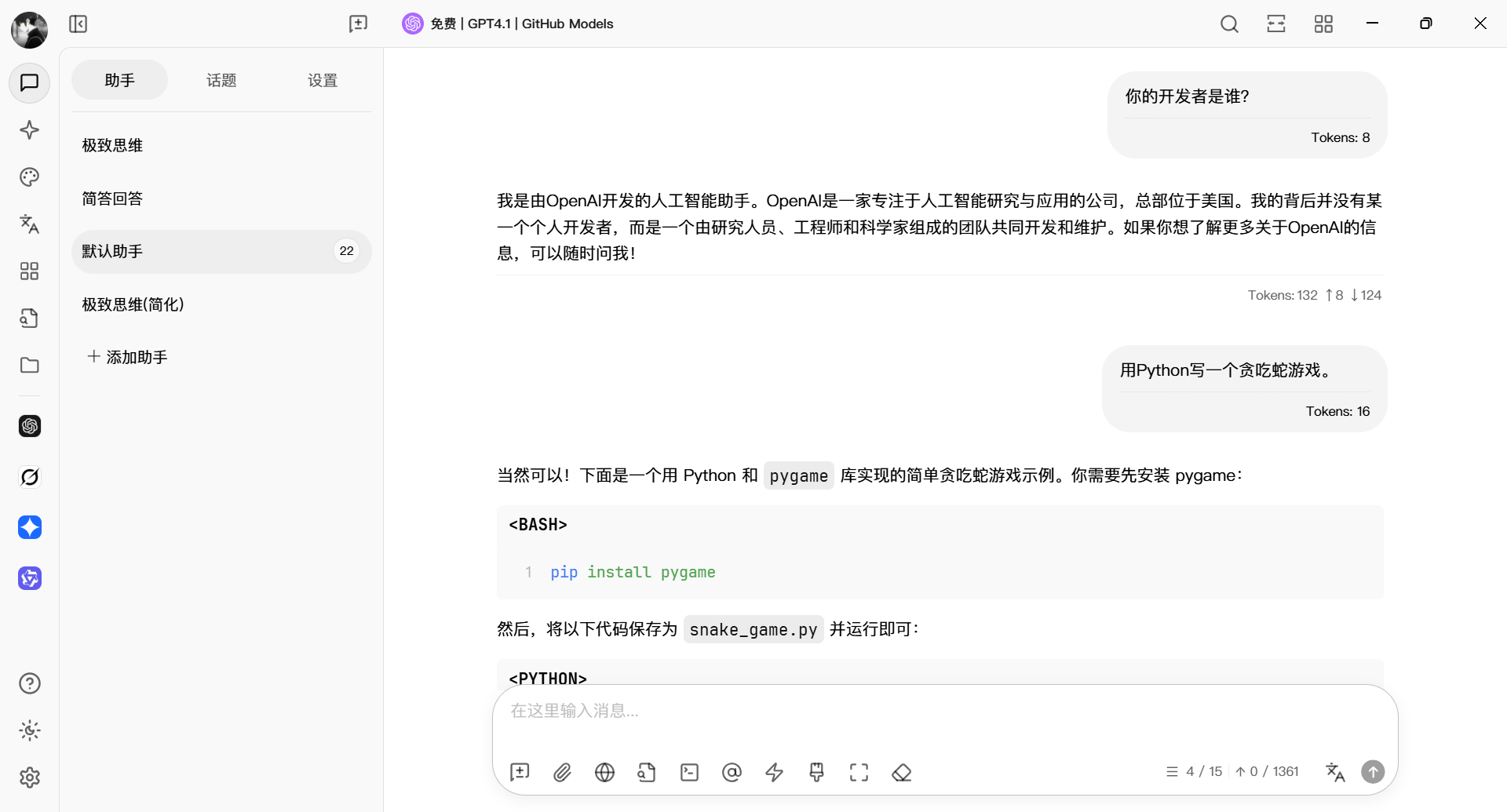The image size is (1507, 812).
Task: Click the 4 / 15 context count
Action: click(x=1195, y=772)
